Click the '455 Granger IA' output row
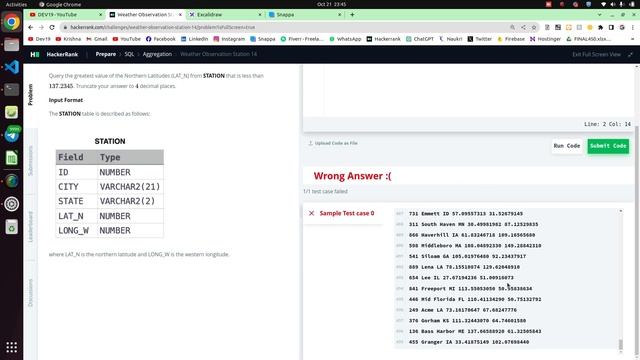 [469, 342]
